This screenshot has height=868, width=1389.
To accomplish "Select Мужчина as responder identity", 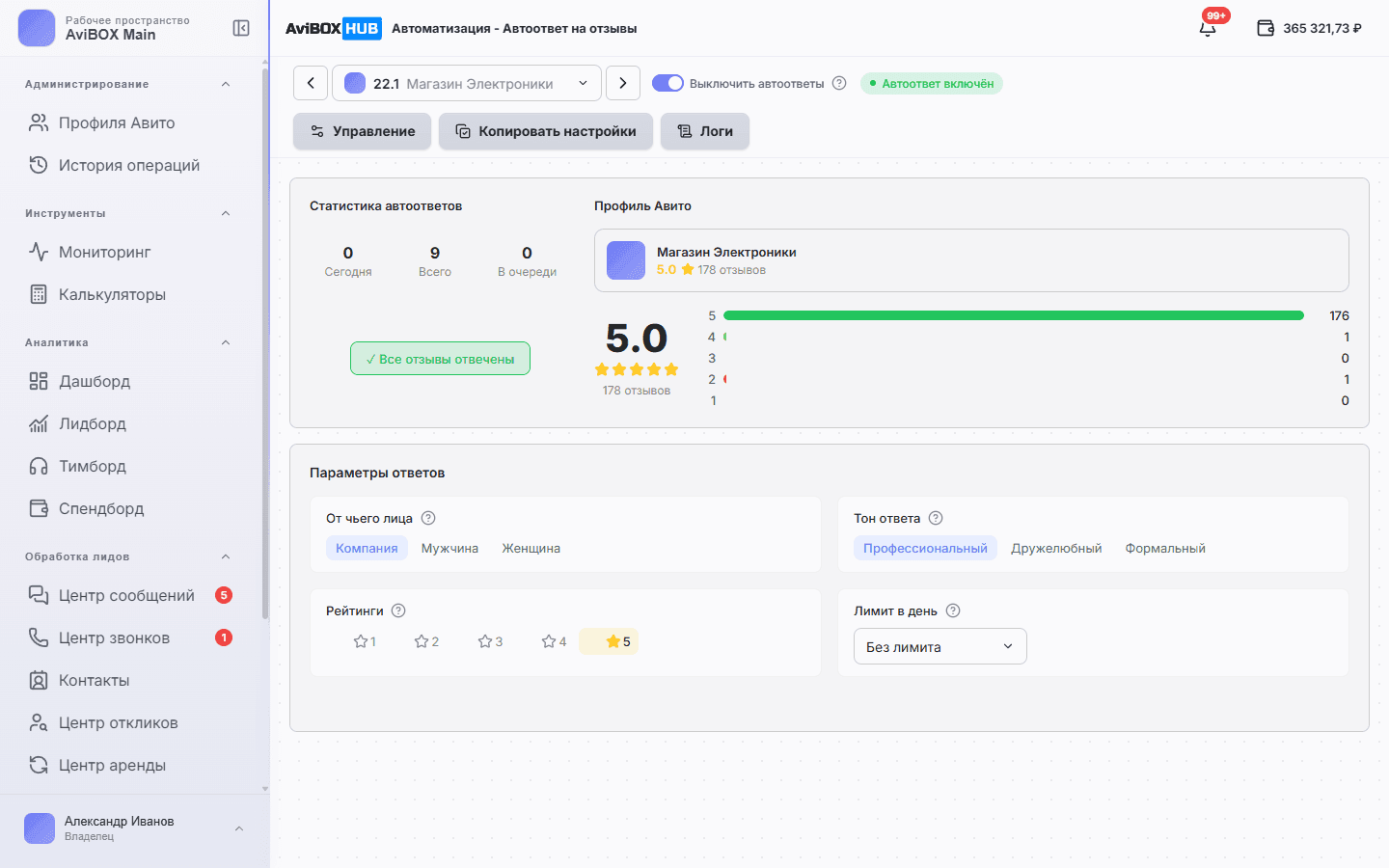I will coord(449,548).
